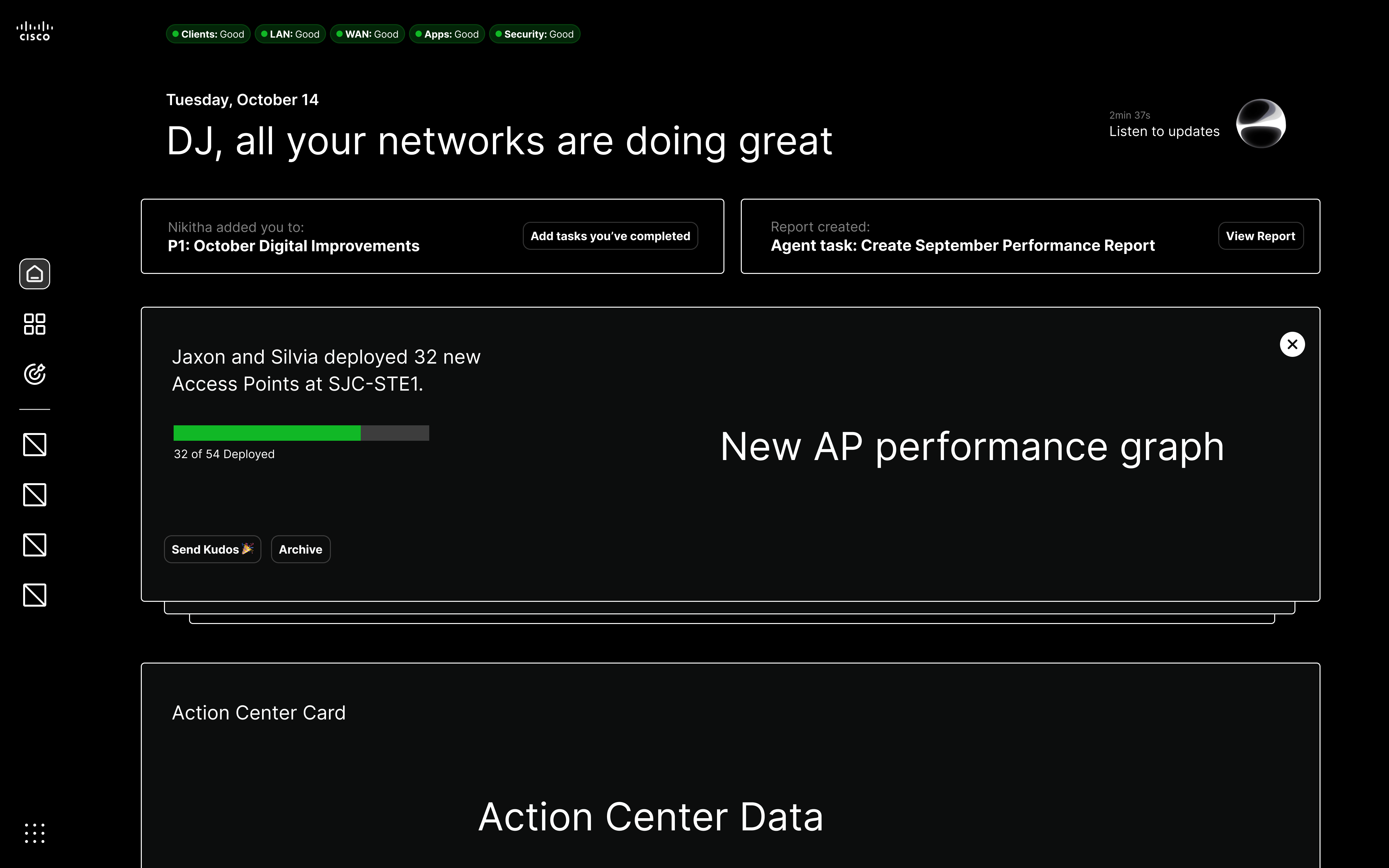
Task: Open the Home sidebar icon
Action: 34,274
